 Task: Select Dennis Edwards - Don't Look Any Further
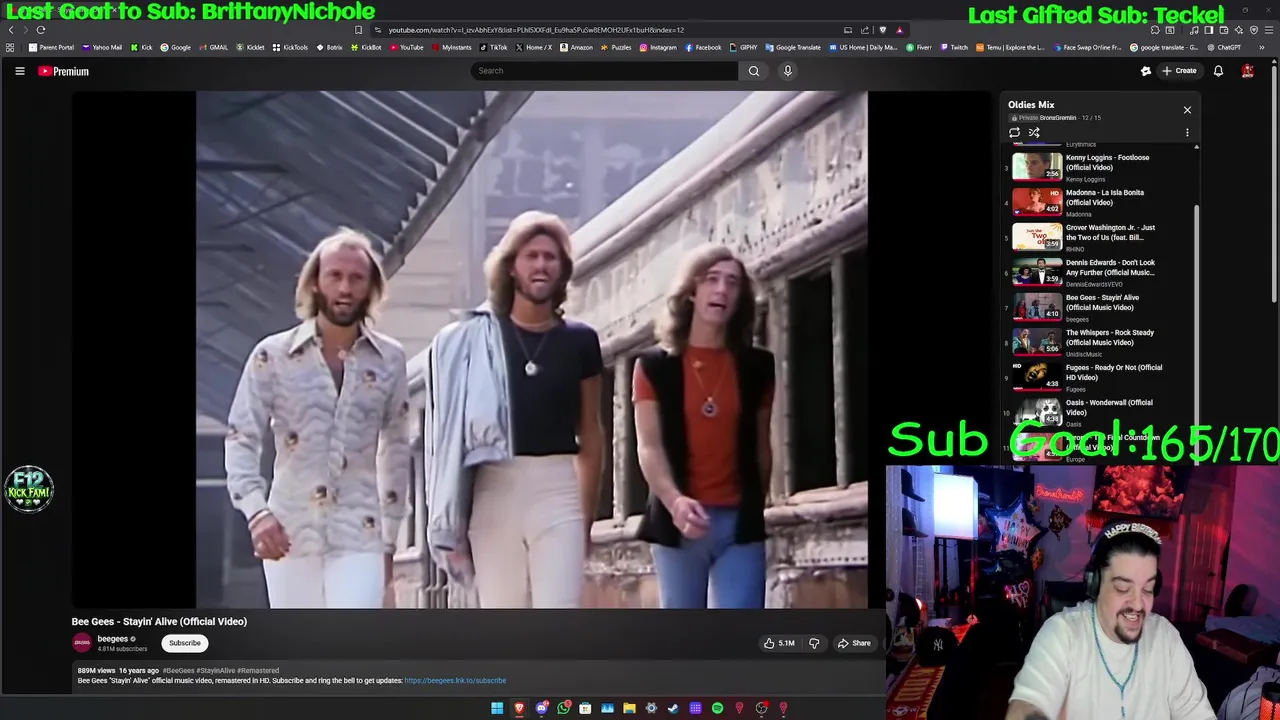1099,272
